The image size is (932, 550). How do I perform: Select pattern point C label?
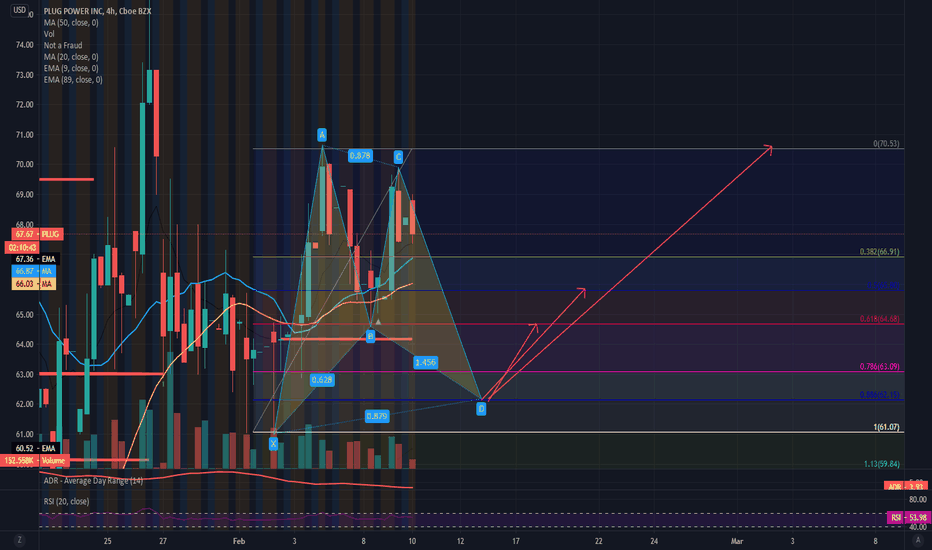(398, 157)
